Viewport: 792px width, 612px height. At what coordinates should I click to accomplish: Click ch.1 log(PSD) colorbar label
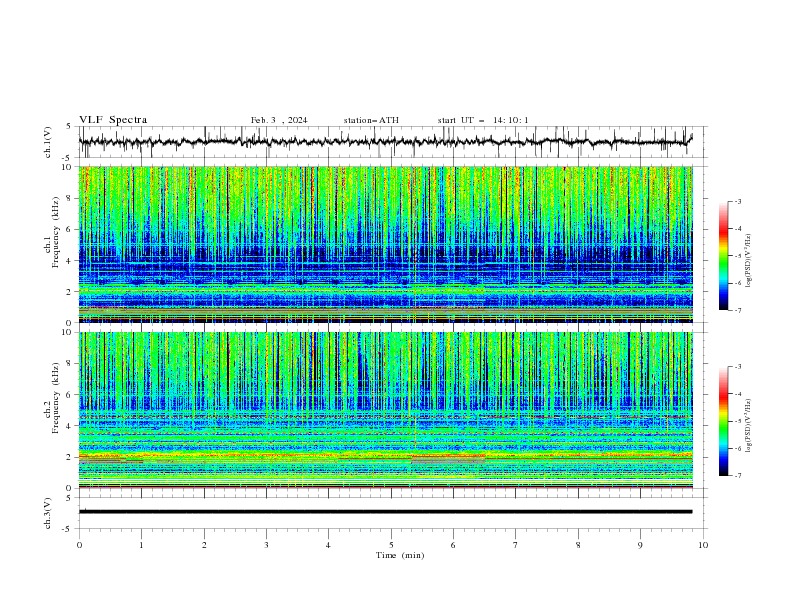[748, 261]
